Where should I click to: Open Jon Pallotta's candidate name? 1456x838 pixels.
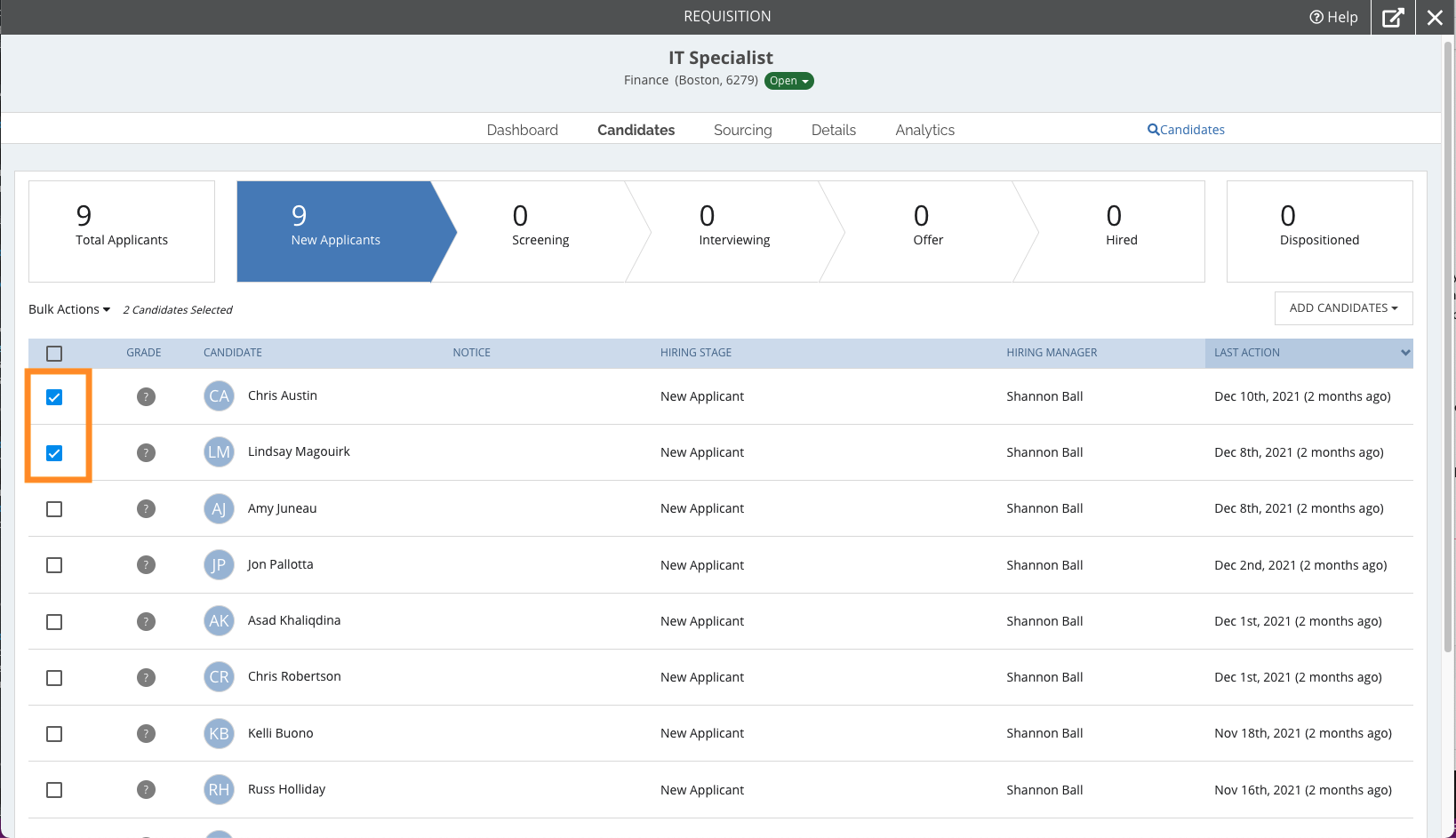[280, 564]
